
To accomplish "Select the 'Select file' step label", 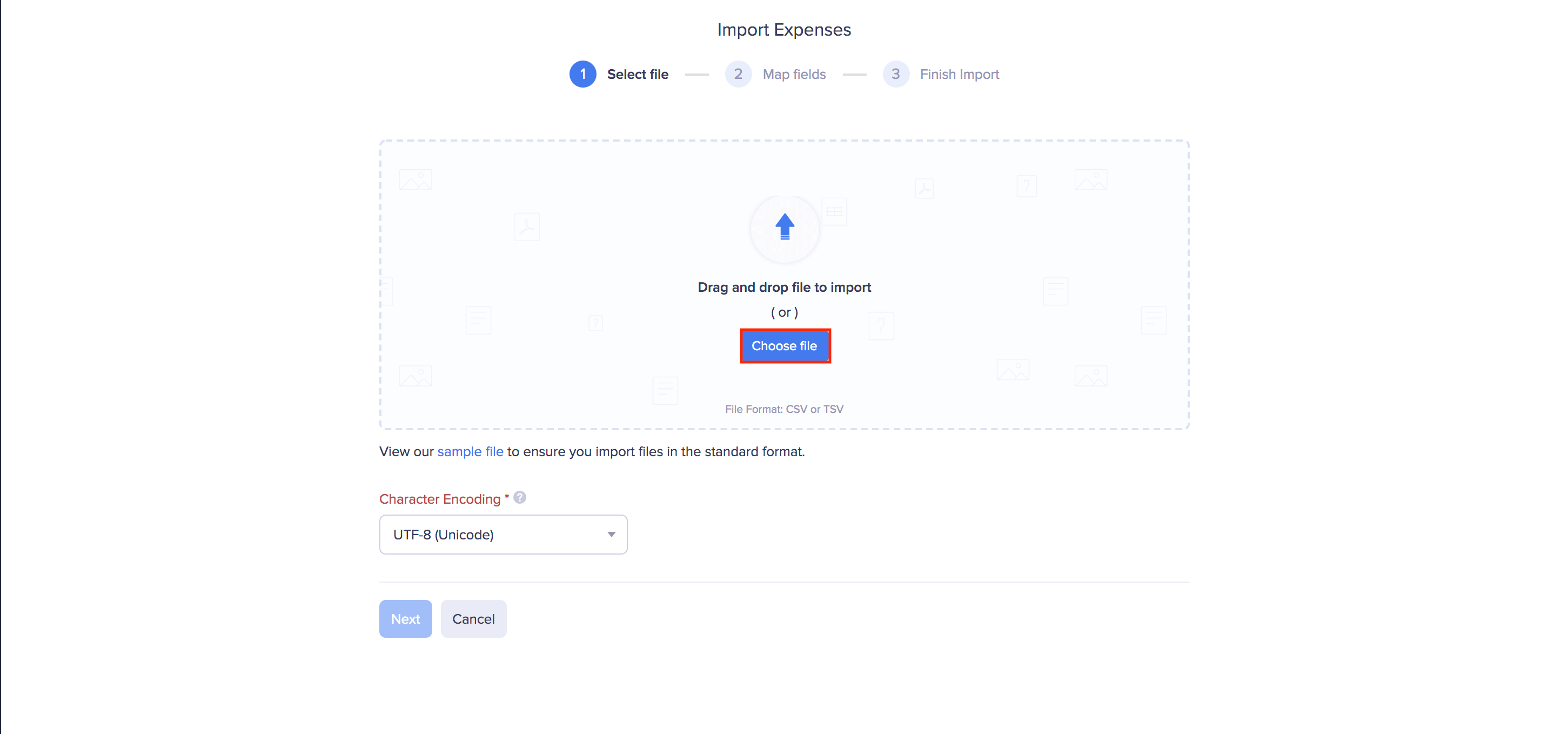I will point(638,74).
